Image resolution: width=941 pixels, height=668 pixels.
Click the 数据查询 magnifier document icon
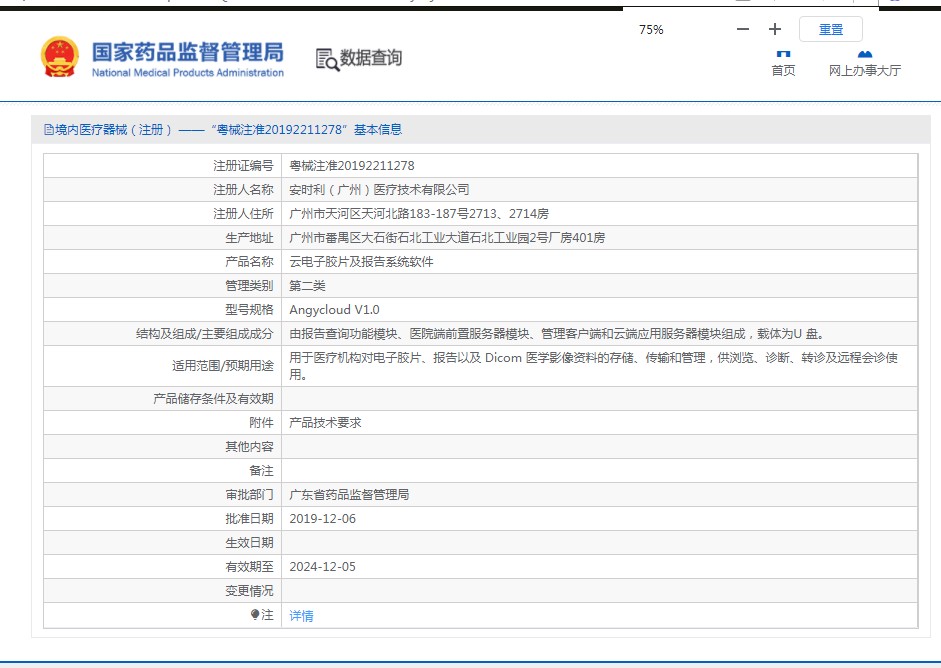(326, 59)
